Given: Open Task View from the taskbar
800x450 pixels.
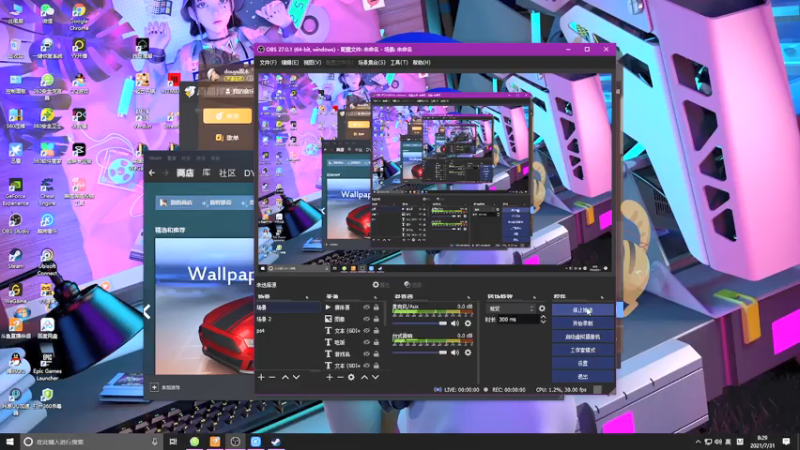Looking at the screenshot, I should click(x=173, y=441).
